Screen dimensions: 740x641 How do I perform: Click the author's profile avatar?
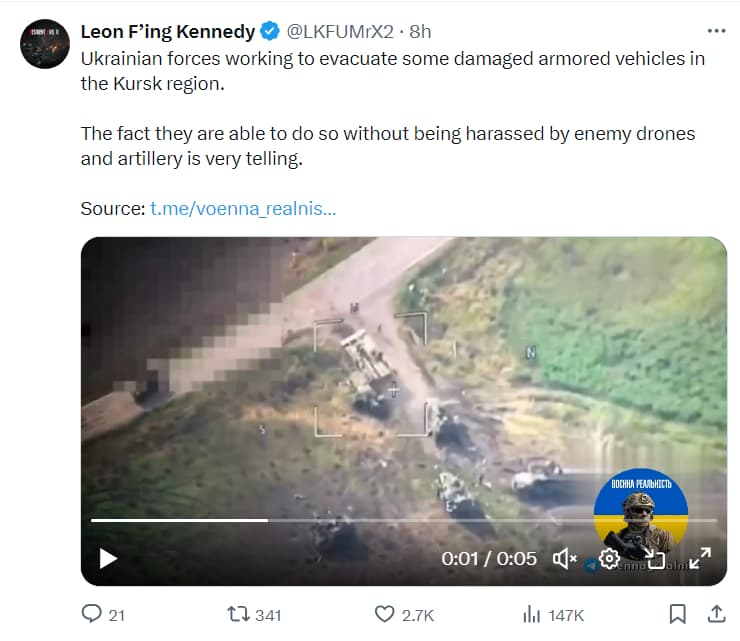point(44,44)
